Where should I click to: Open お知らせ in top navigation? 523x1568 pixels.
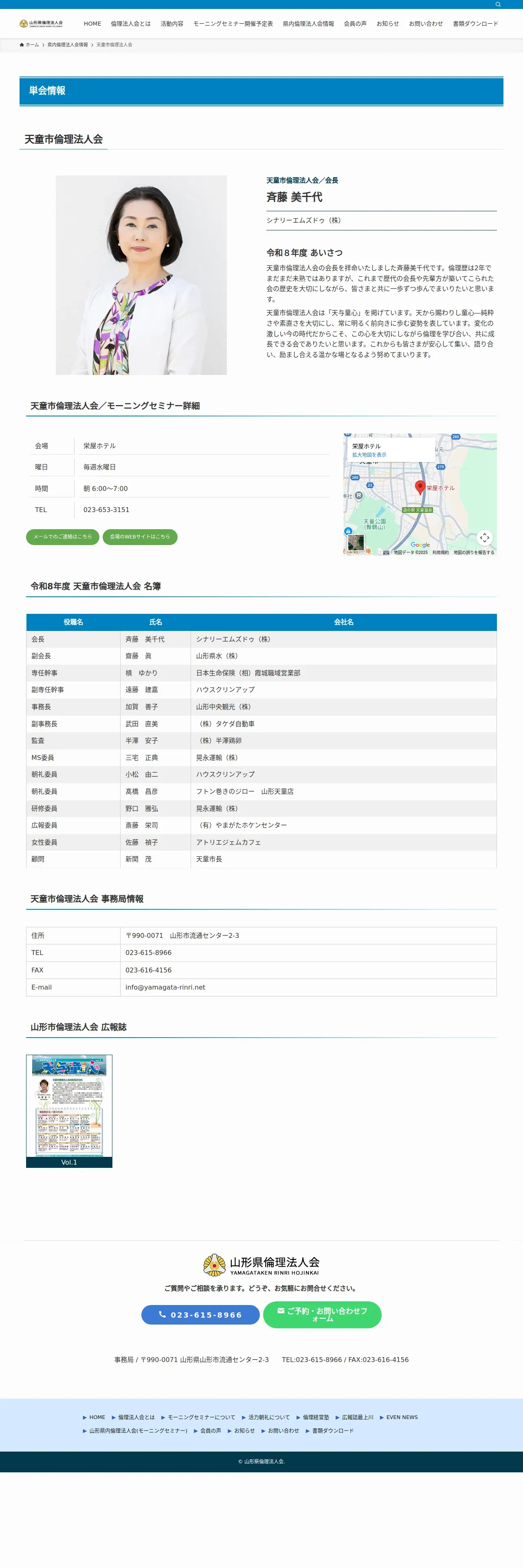tap(388, 24)
